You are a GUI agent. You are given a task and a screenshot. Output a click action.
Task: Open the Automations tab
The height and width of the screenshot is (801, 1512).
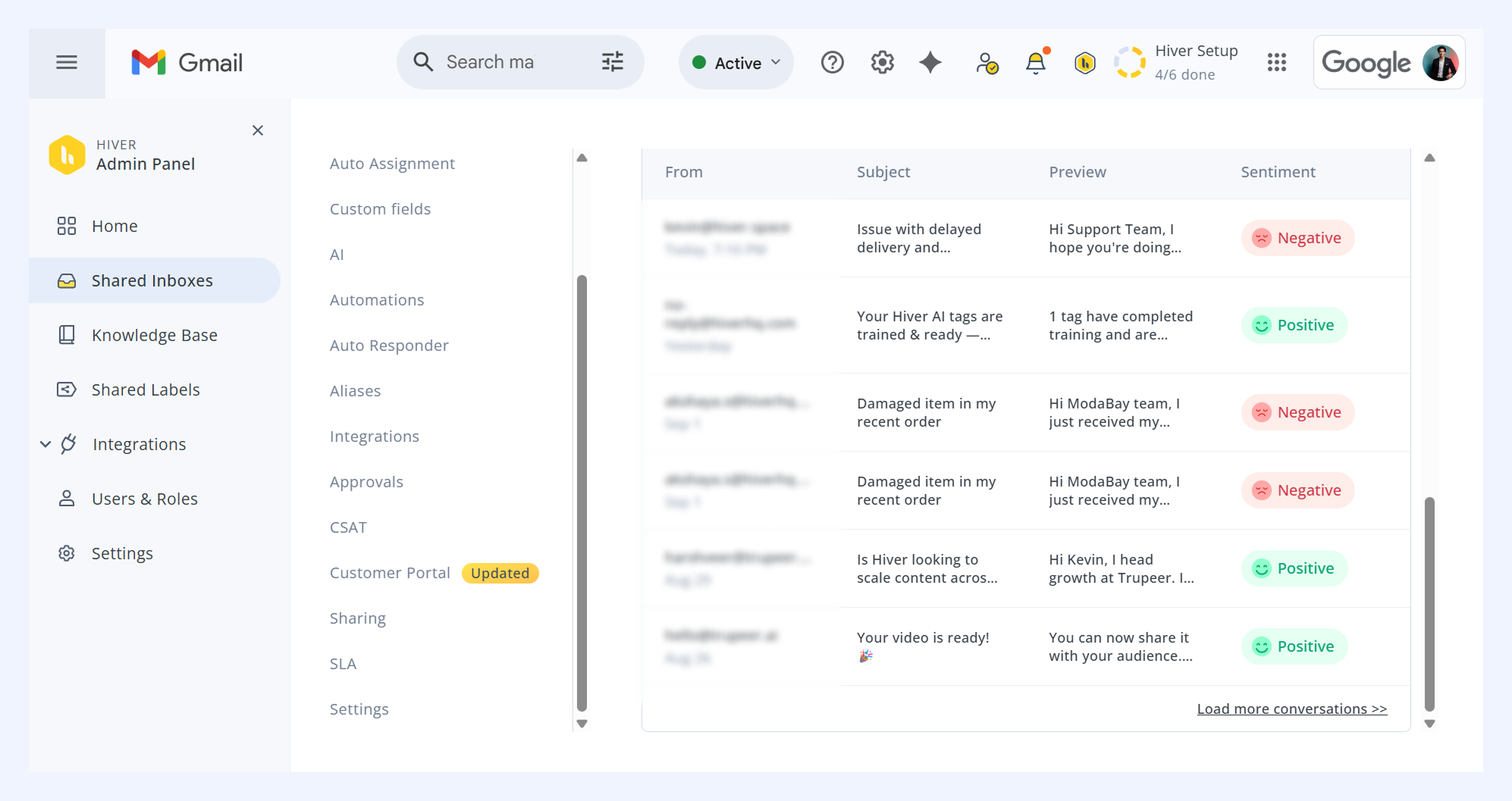pos(377,300)
